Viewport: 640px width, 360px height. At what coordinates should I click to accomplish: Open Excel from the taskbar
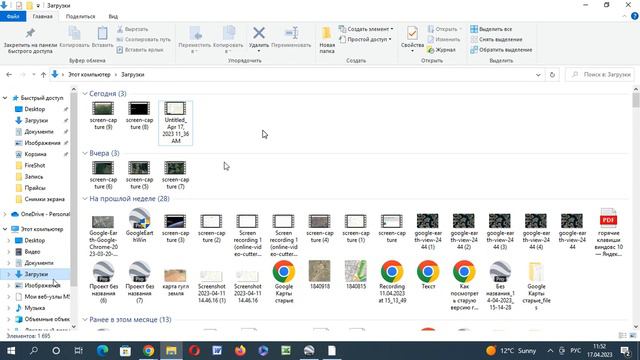pyautogui.click(x=286, y=351)
